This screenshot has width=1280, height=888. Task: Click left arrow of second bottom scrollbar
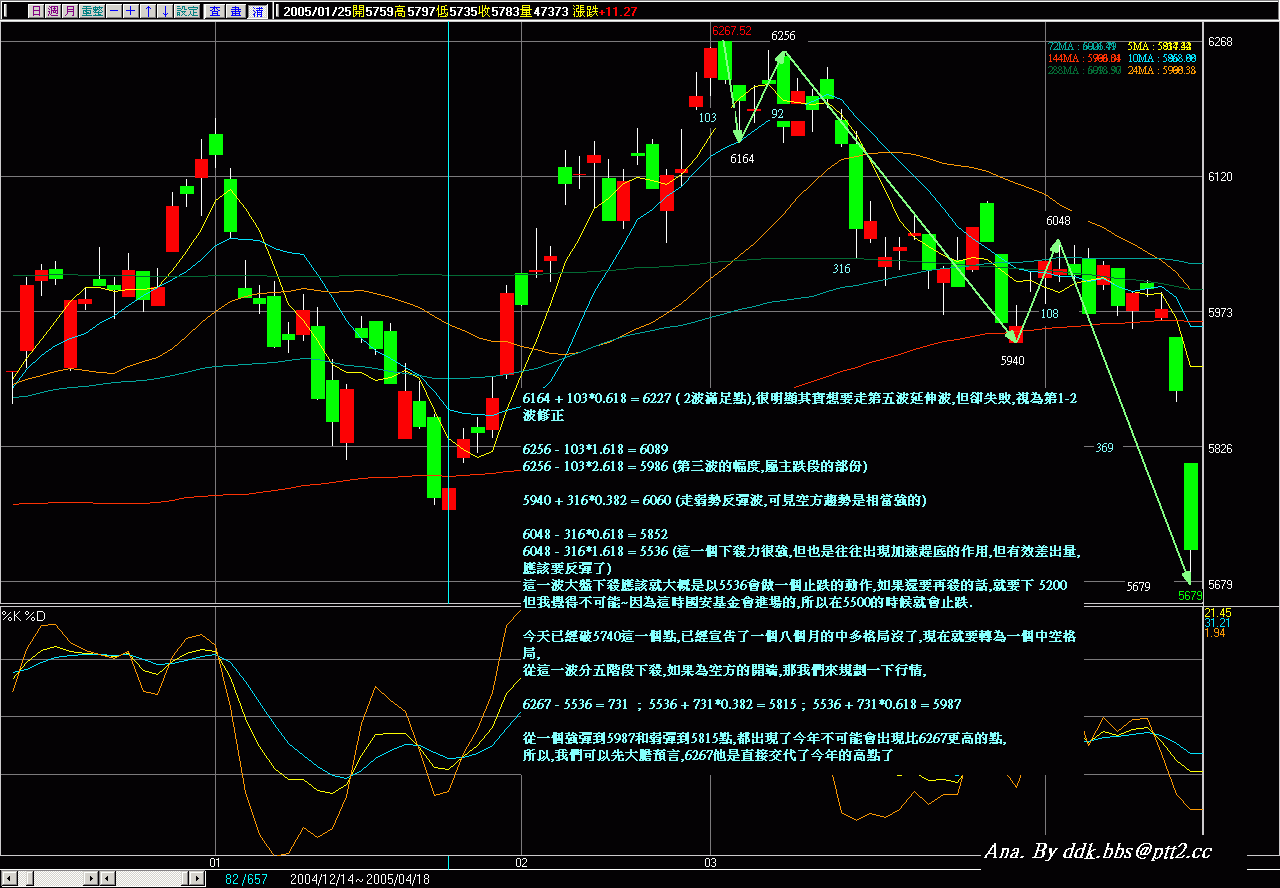point(107,878)
